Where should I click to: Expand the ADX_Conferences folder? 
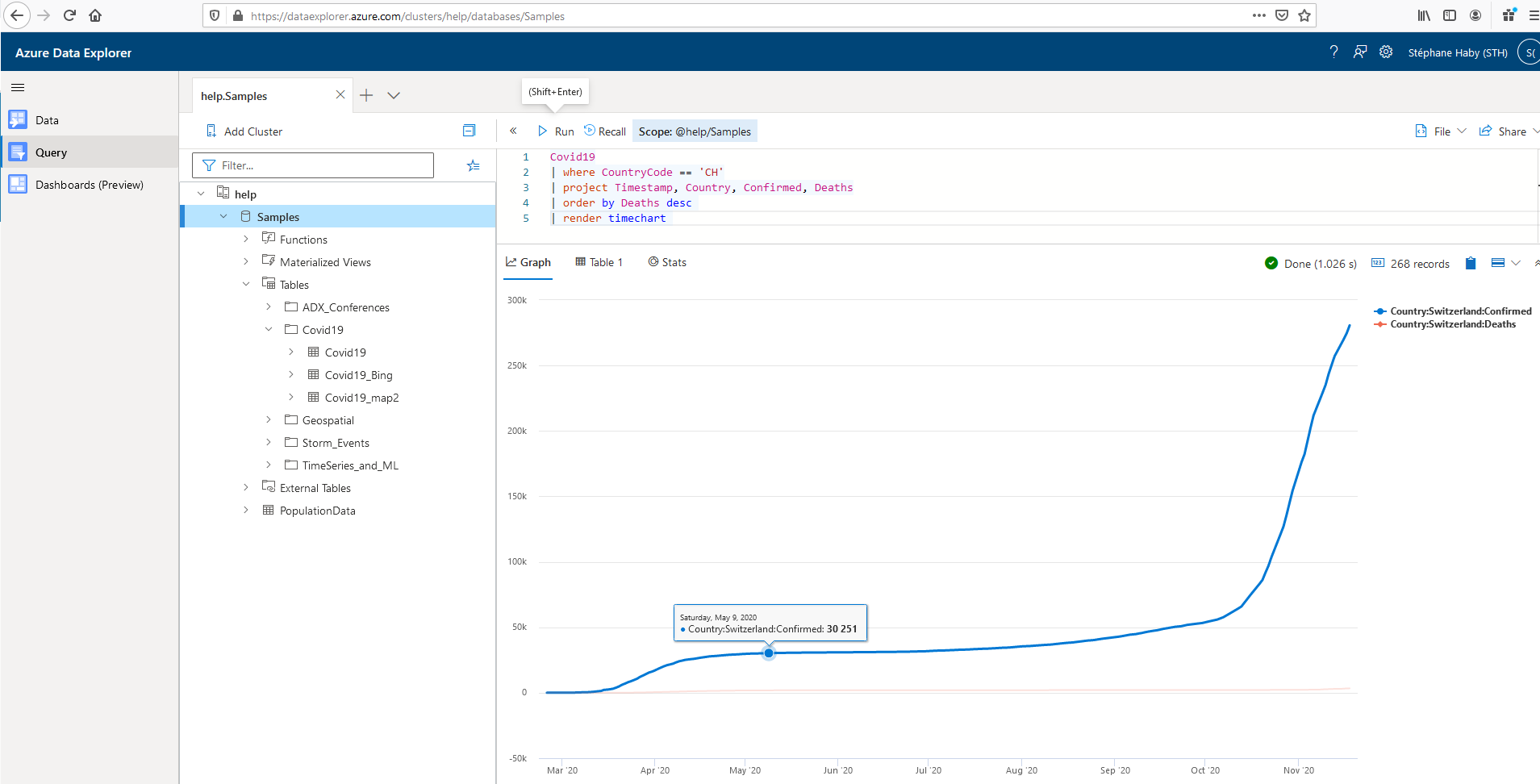(269, 307)
